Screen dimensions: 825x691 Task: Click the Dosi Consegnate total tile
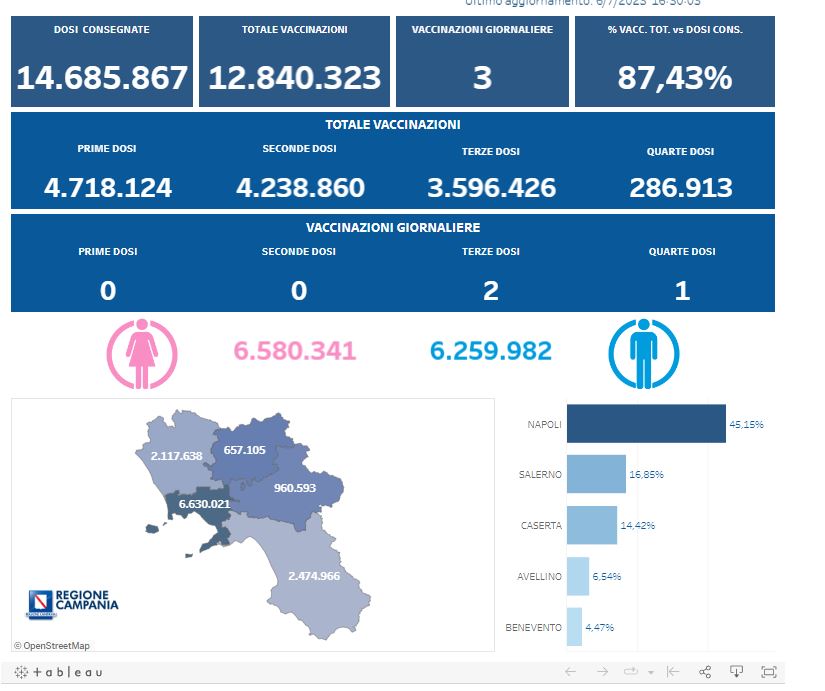(102, 62)
